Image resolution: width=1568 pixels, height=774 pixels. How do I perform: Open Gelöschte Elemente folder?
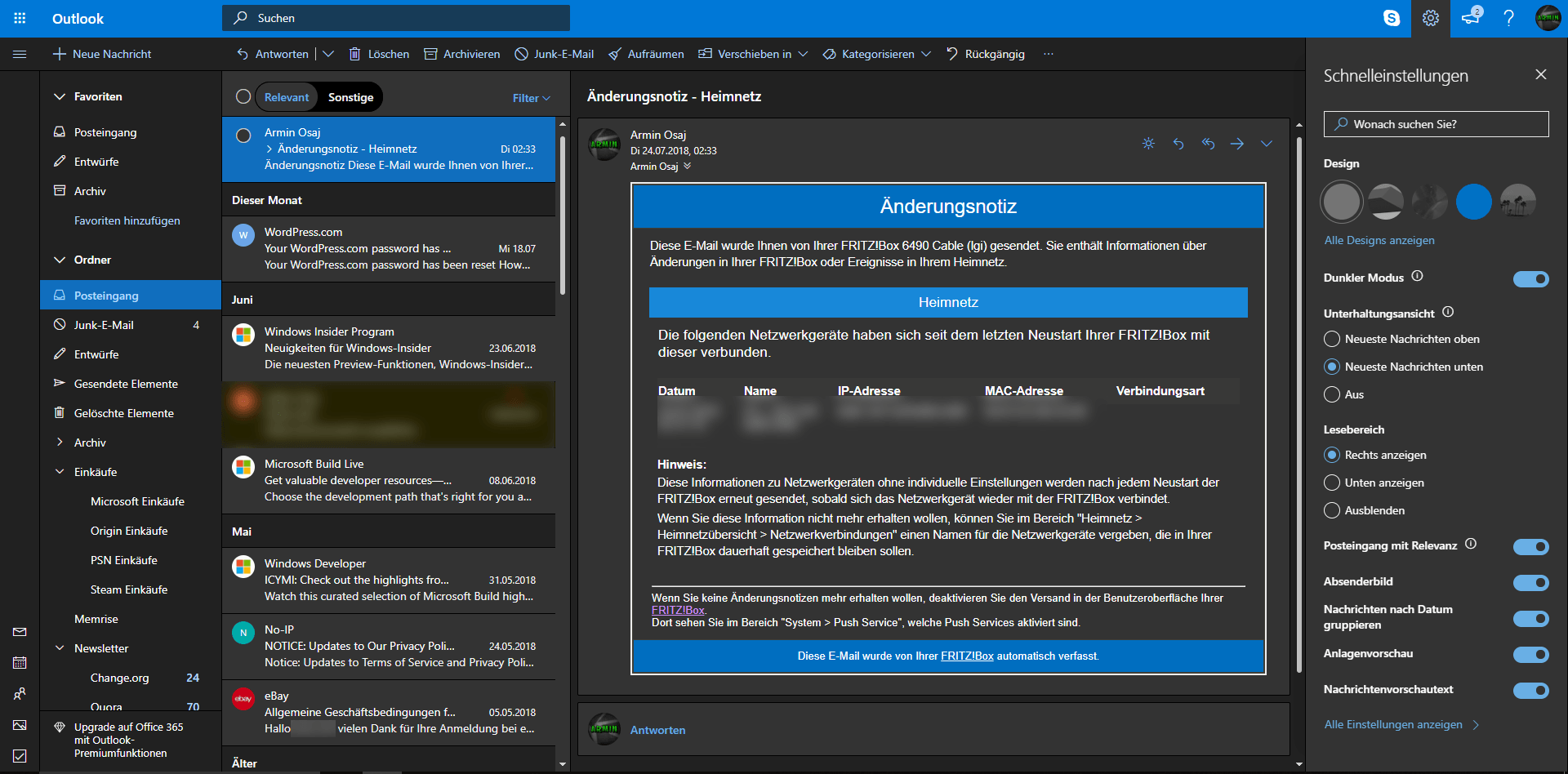point(131,413)
